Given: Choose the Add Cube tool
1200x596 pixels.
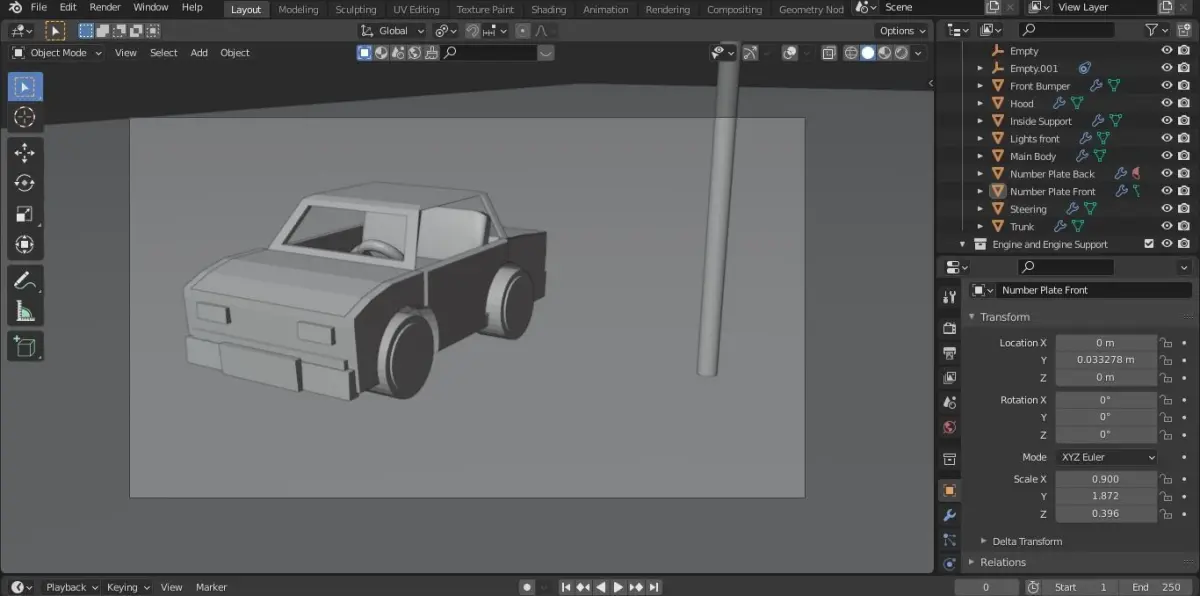Looking at the screenshot, I should pos(25,347).
